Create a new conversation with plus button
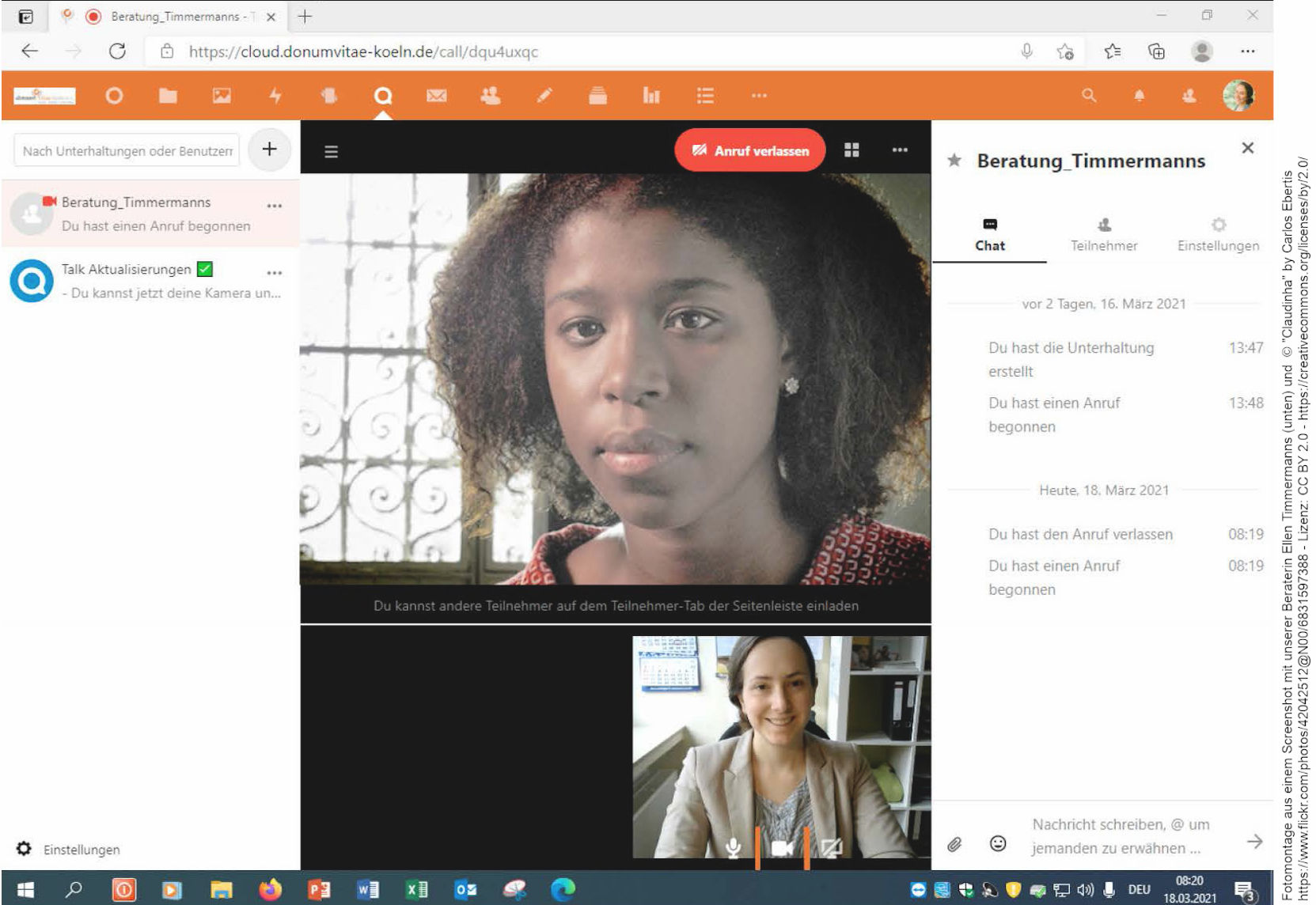 pos(269,149)
